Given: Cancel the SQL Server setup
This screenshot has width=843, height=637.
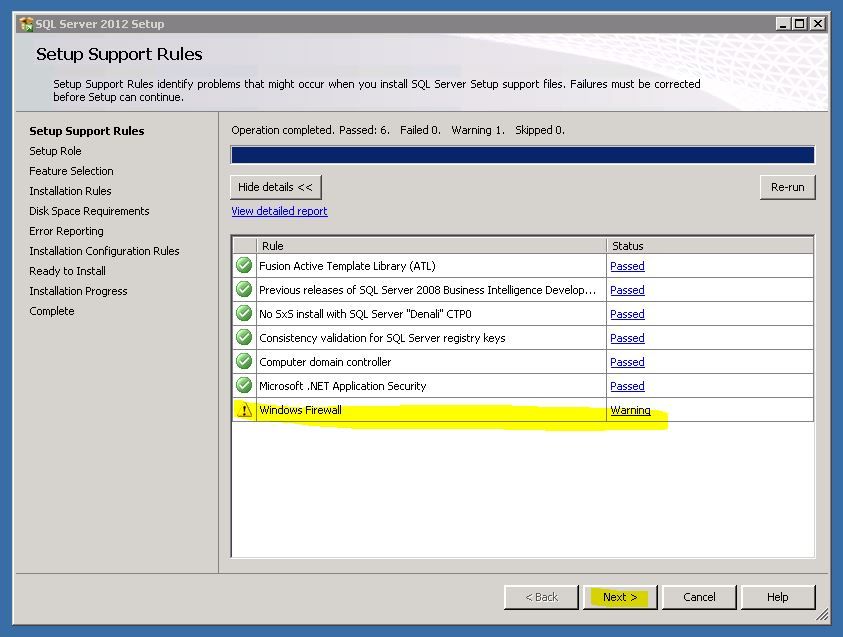Looking at the screenshot, I should coord(699,597).
